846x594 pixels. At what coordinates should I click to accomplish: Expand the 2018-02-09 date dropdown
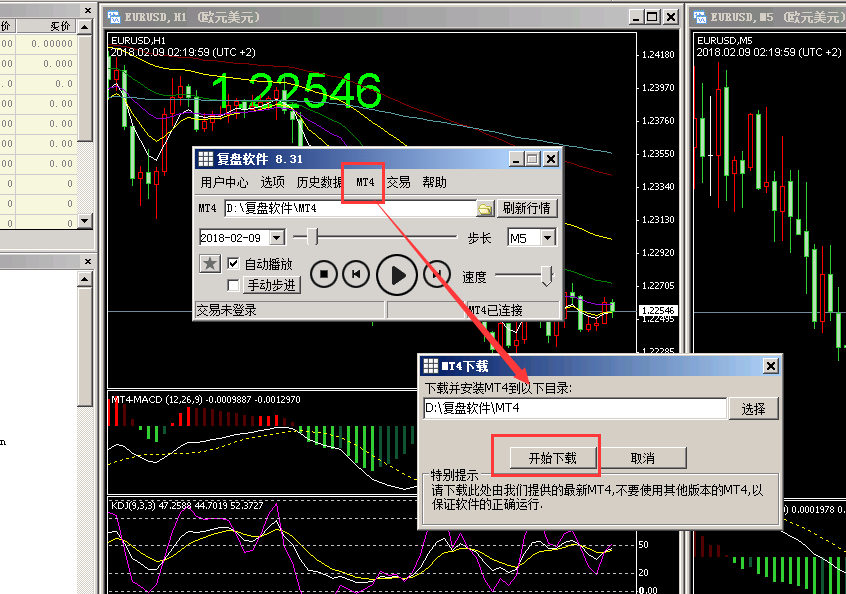pos(277,238)
